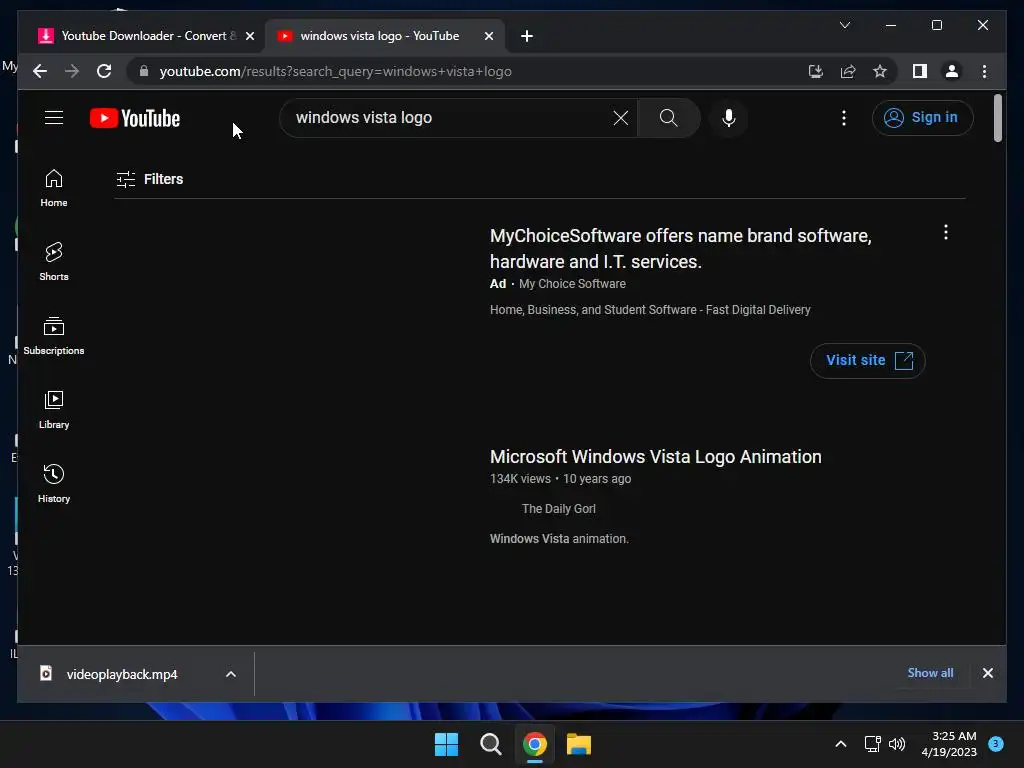Open Chrome profile icon

952,71
